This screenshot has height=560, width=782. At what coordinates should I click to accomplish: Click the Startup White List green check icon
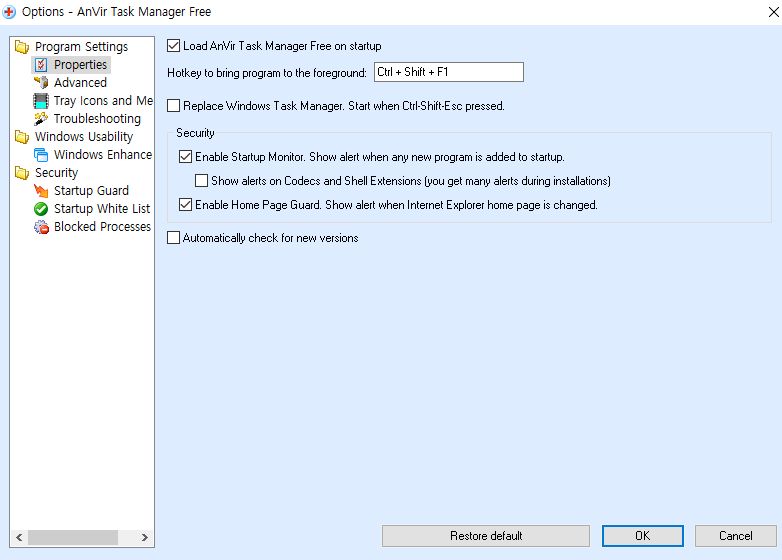pyautogui.click(x=41, y=208)
